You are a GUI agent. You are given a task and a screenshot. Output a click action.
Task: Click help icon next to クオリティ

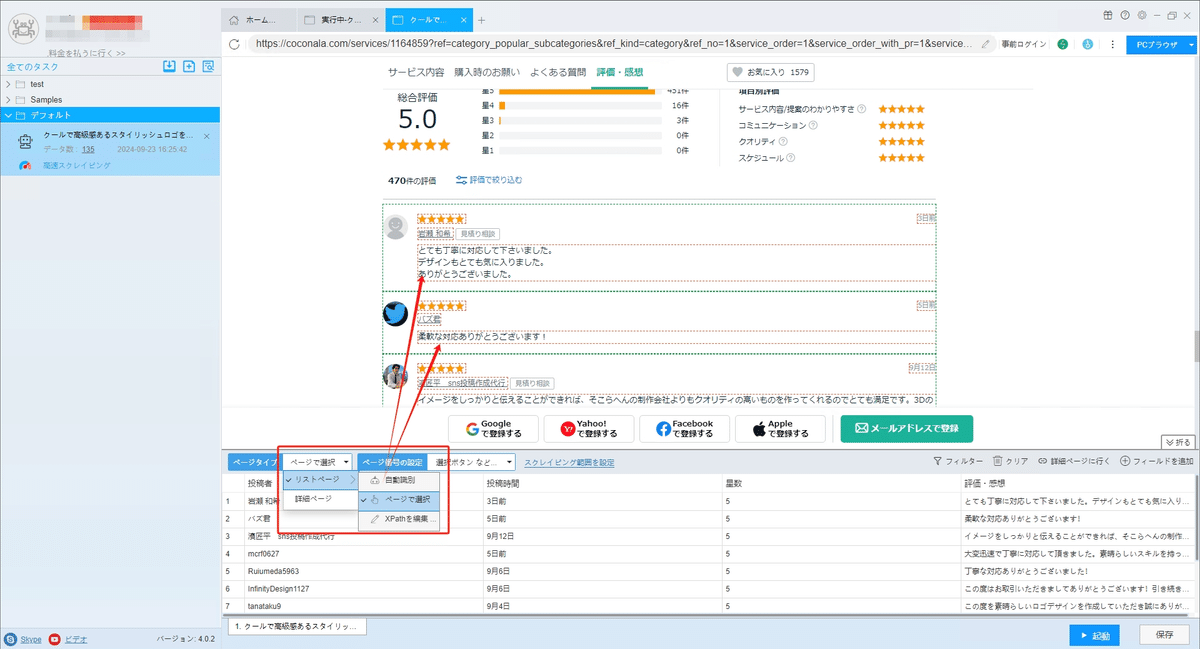click(x=782, y=141)
